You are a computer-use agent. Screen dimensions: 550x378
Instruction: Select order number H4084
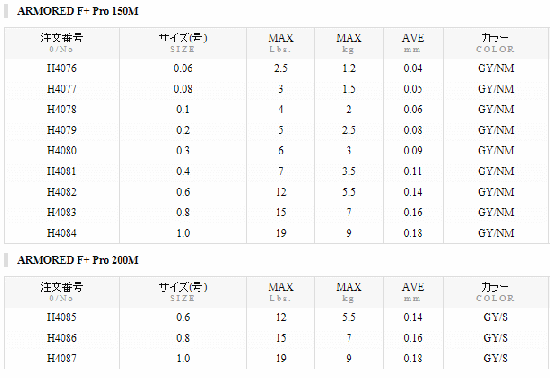coord(62,233)
